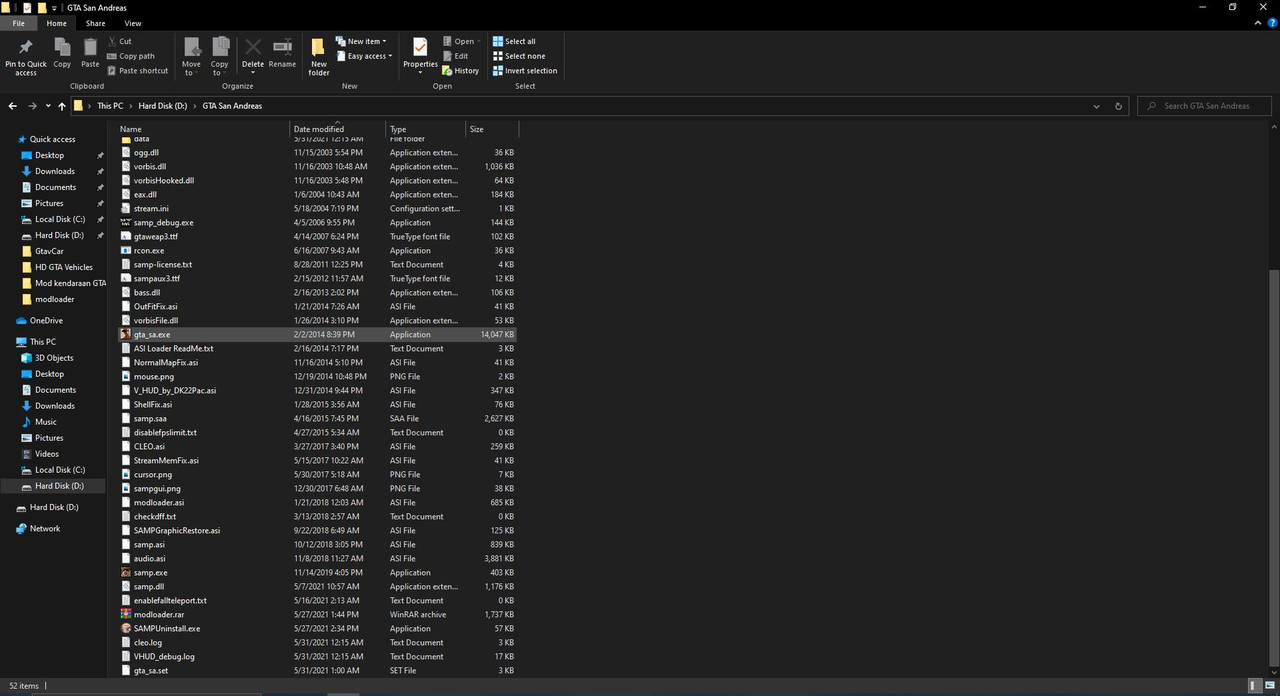Click Select none
The width and height of the screenshot is (1280, 696).
coord(518,56)
